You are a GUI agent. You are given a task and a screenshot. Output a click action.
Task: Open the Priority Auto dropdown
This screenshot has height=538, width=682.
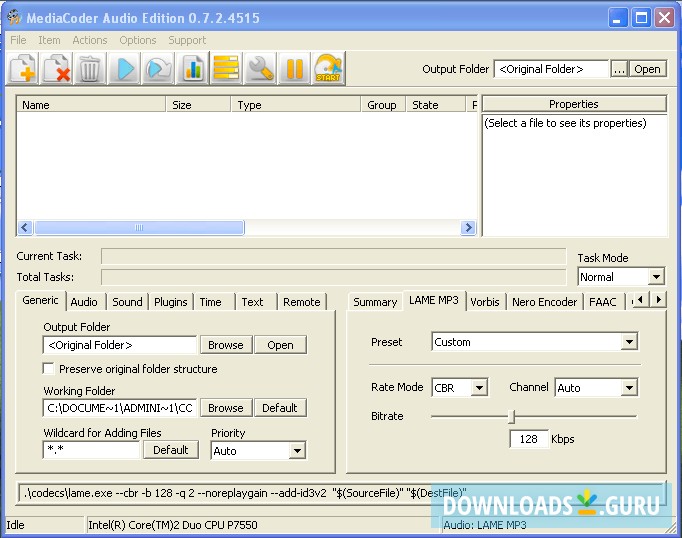coord(297,451)
